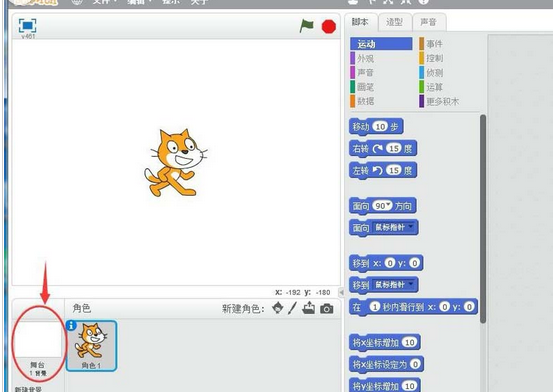Image resolution: width=553 pixels, height=392 pixels.
Task: Edit the 10 value in 将y坐标增加 block
Action: point(409,386)
